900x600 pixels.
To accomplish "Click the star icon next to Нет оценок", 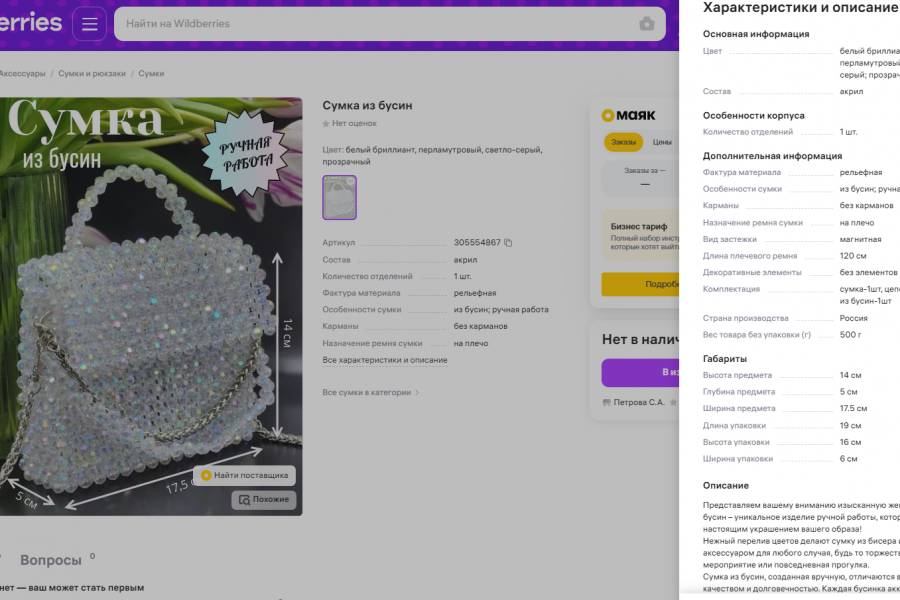I will tap(326, 123).
